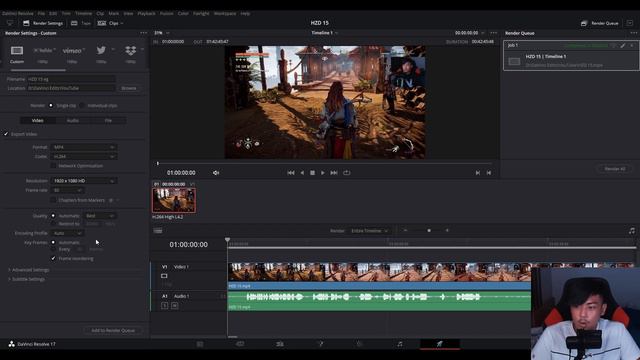Select Automatic quality radio button

[53, 216]
